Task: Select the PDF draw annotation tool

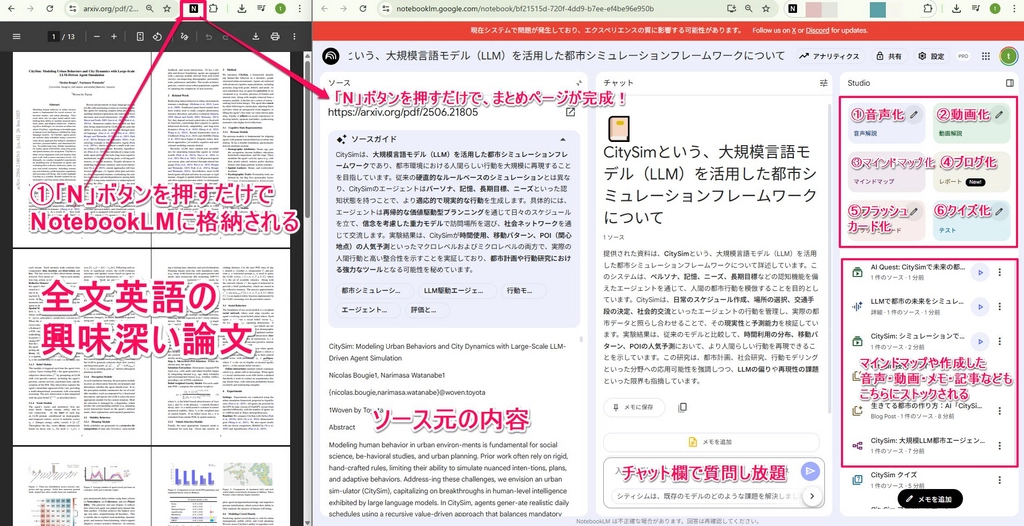Action: [185, 37]
